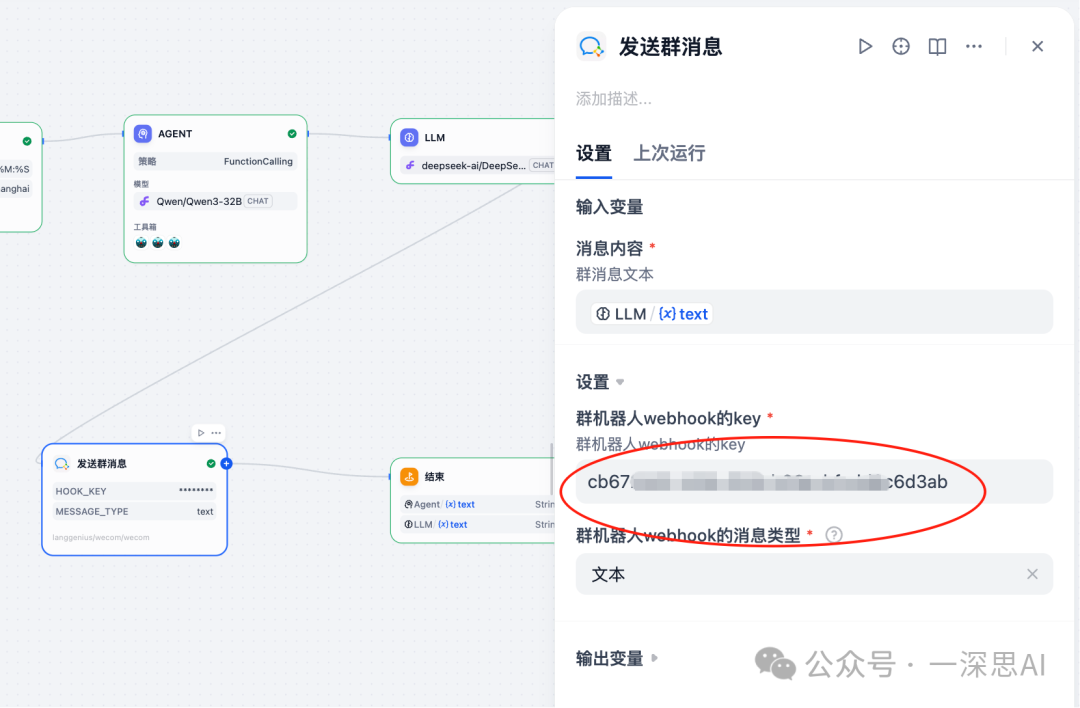
Task: Click the LLM text output row in 结束
Action: point(478,524)
